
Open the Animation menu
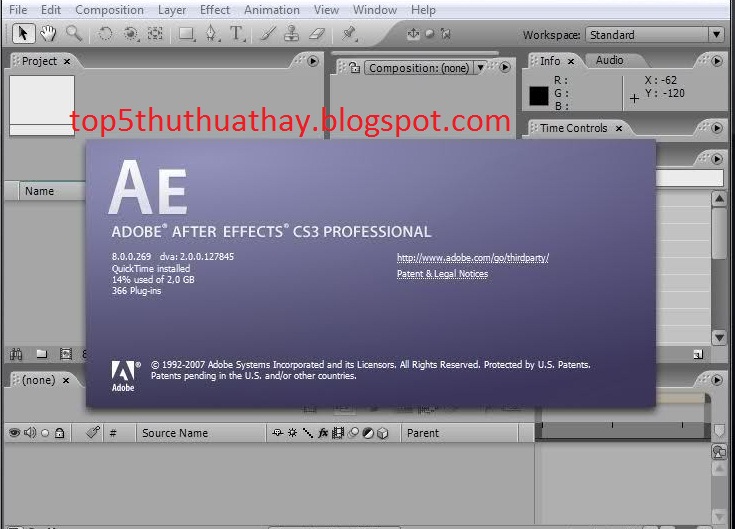click(271, 10)
